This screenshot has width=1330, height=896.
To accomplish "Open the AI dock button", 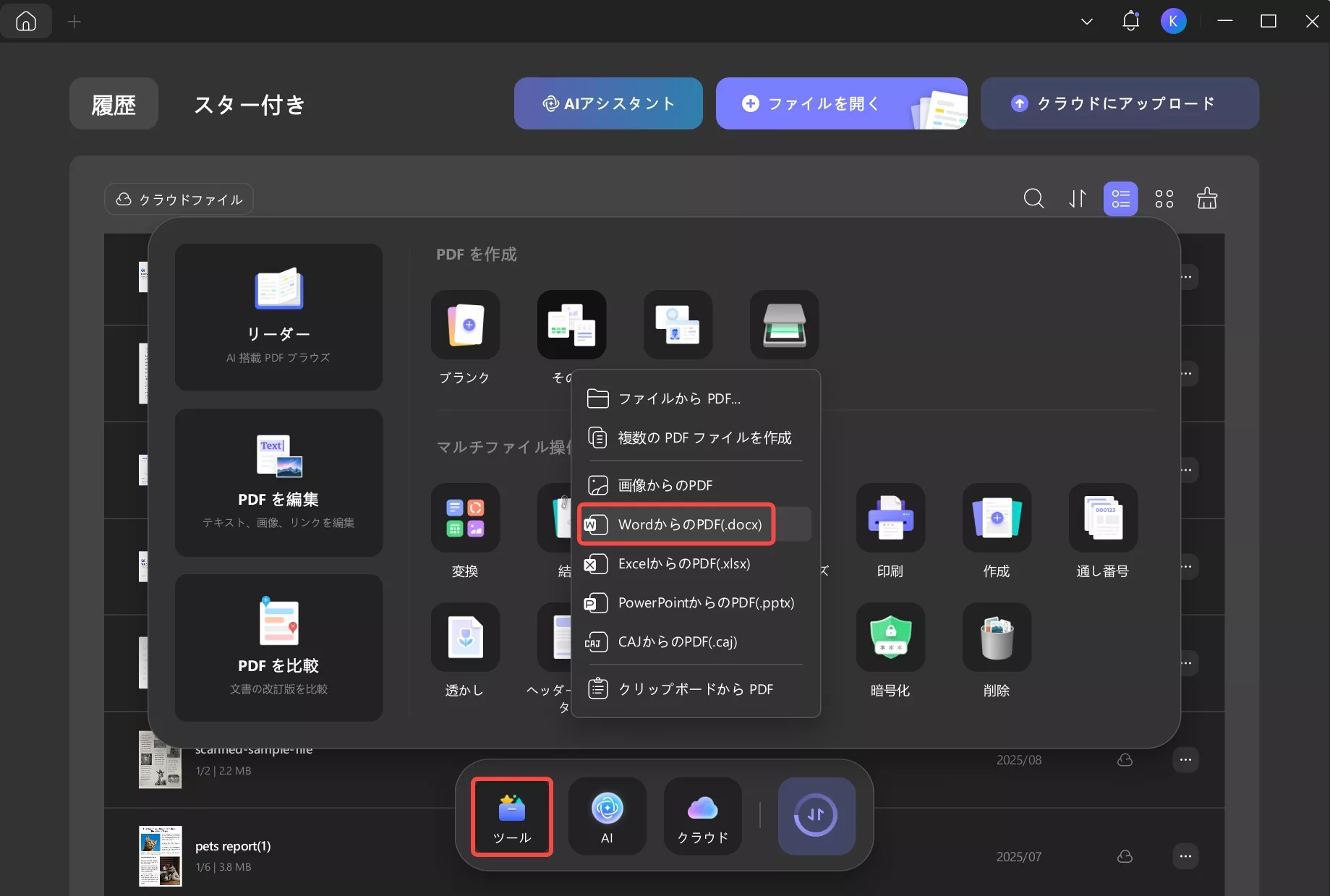I will [x=607, y=816].
